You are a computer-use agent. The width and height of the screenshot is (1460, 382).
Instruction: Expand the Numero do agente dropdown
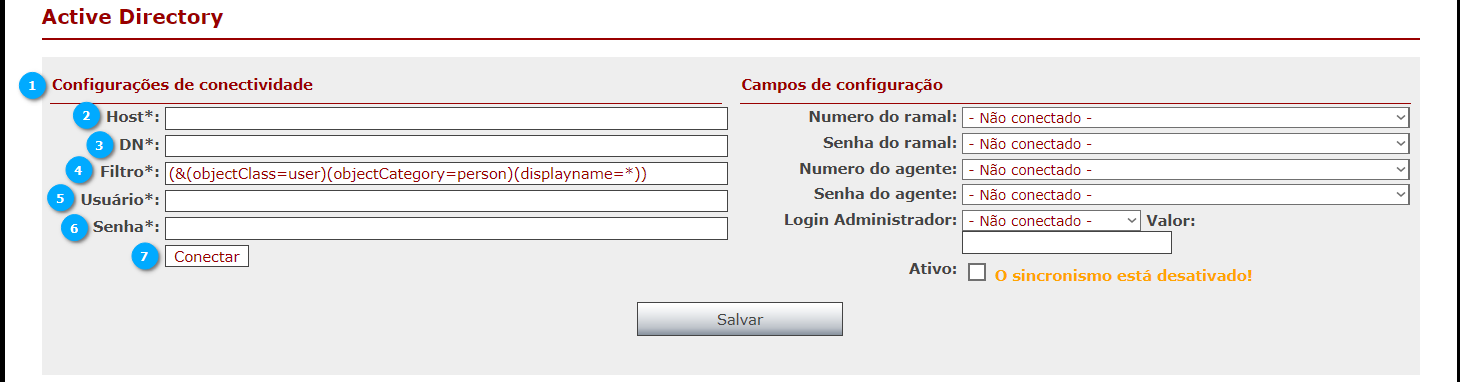click(x=1186, y=169)
